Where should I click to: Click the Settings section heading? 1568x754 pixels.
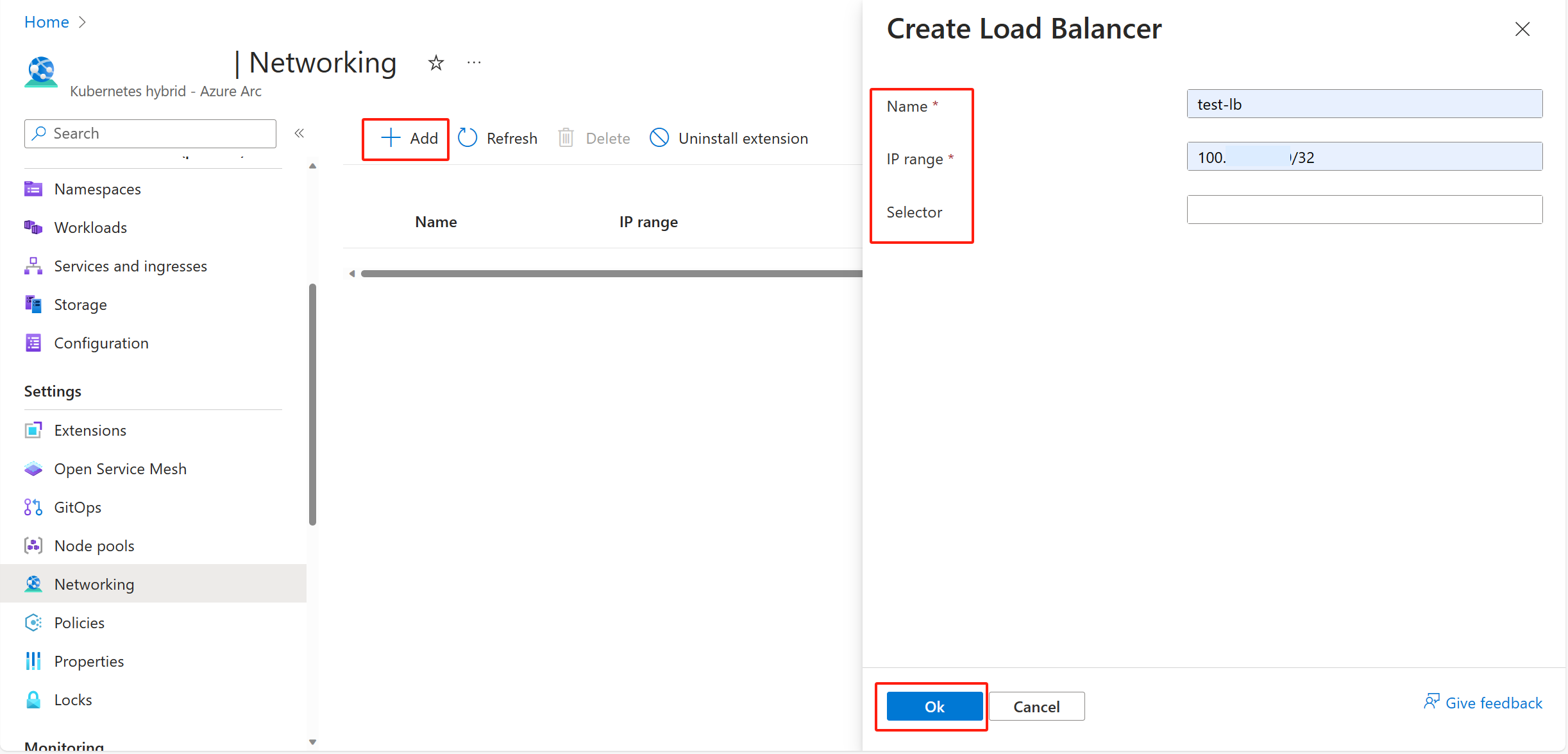pos(53,391)
